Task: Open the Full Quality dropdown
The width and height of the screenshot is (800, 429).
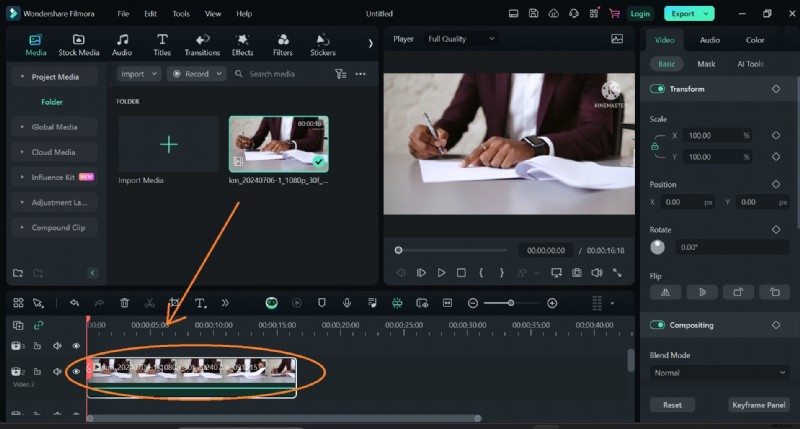Action: point(461,39)
